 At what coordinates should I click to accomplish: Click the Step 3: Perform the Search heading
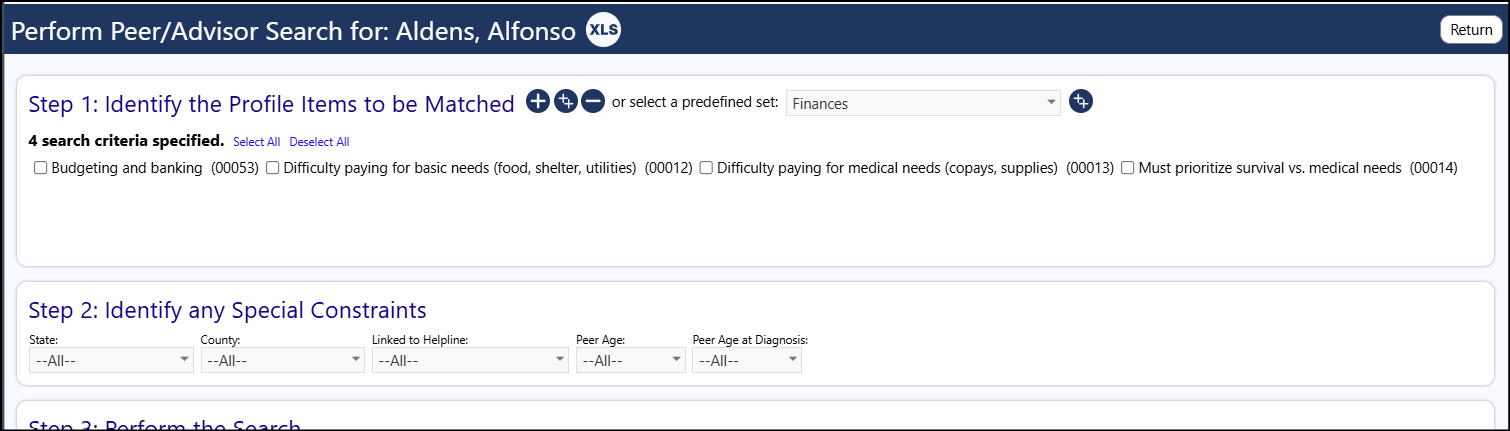click(165, 424)
